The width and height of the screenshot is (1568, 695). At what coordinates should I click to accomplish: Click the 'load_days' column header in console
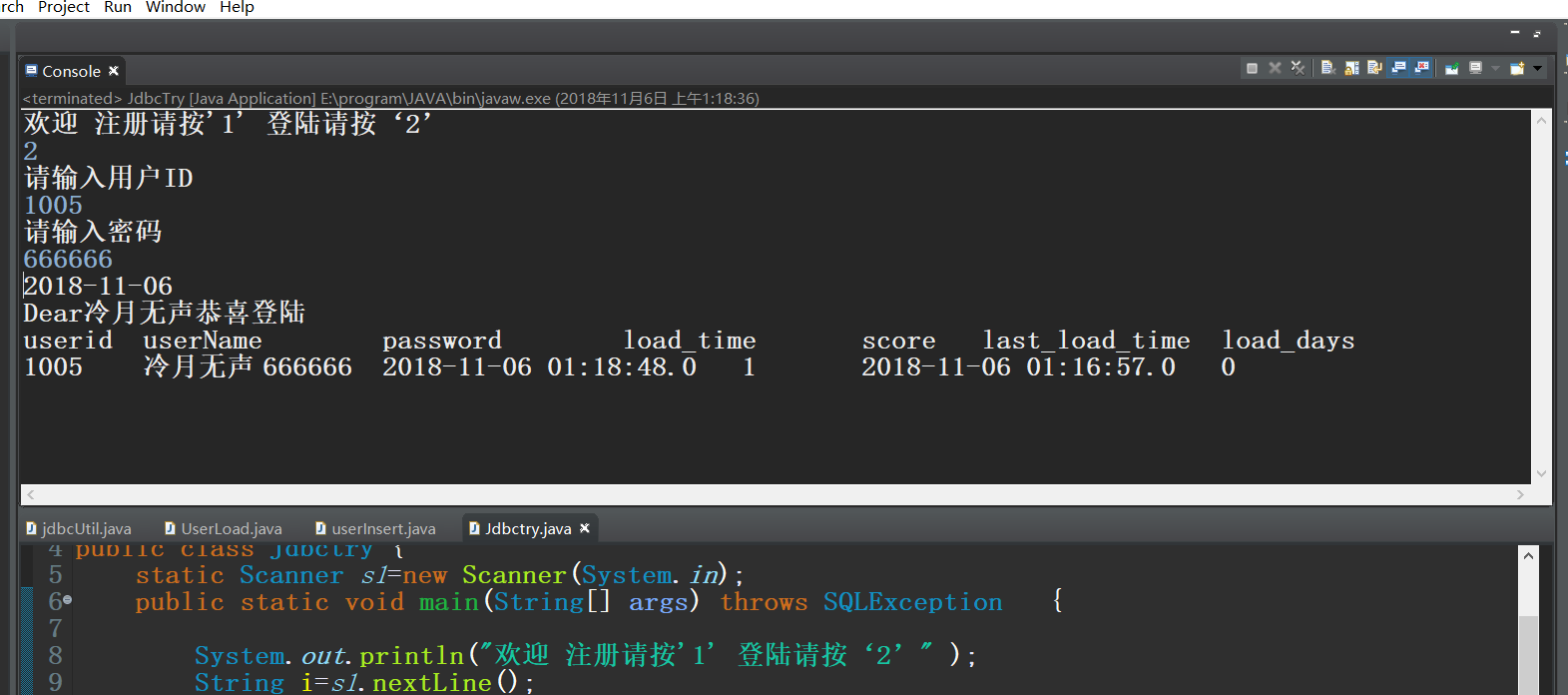tap(1289, 341)
